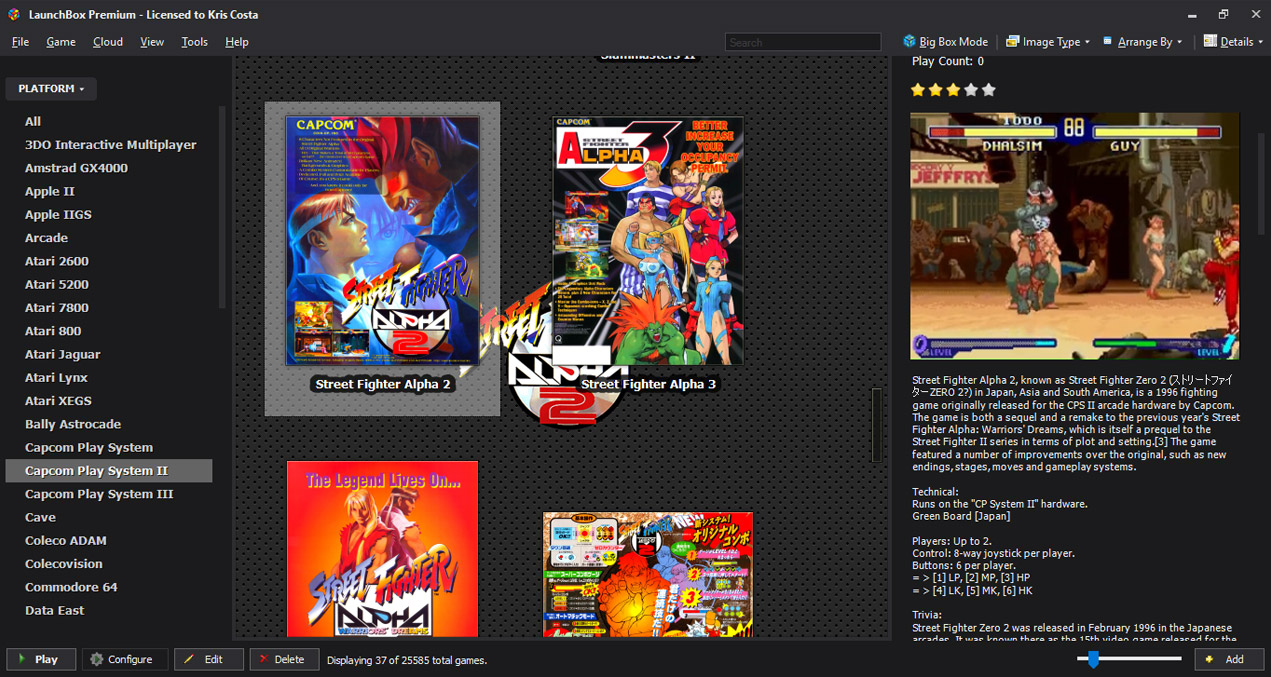The height and width of the screenshot is (677, 1271).
Task: Add a new game
Action: tap(1229, 659)
